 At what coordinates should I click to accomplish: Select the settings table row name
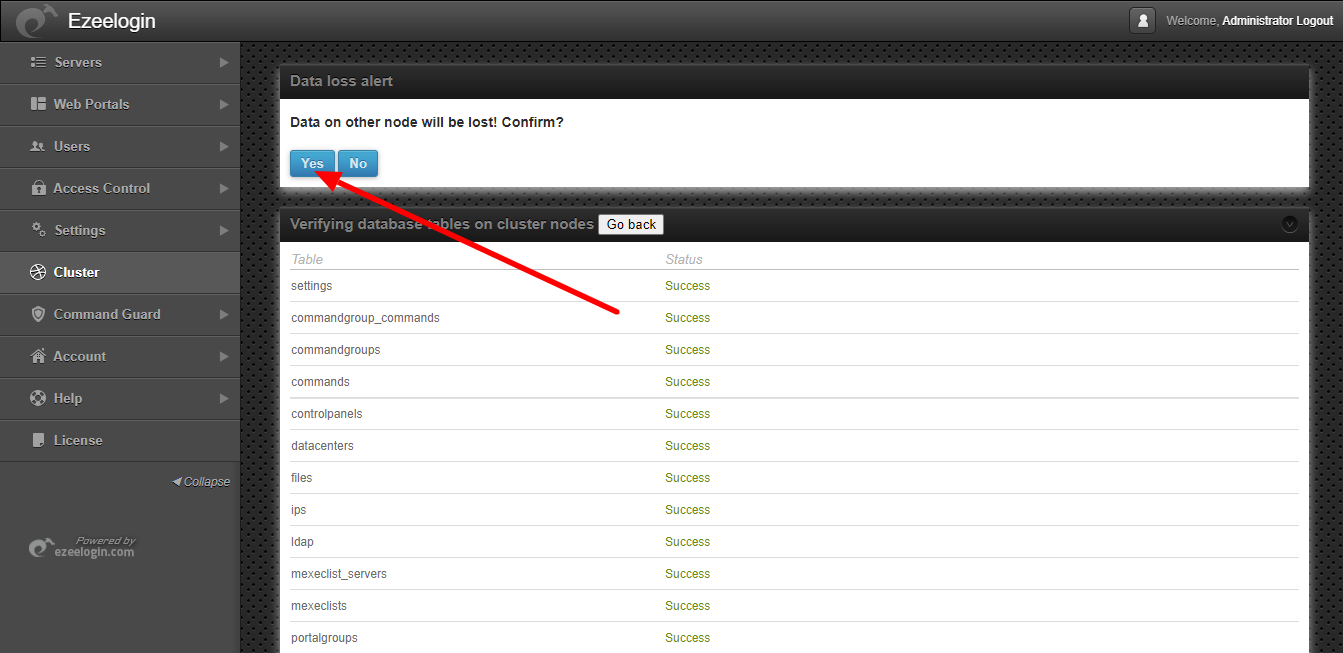[311, 286]
